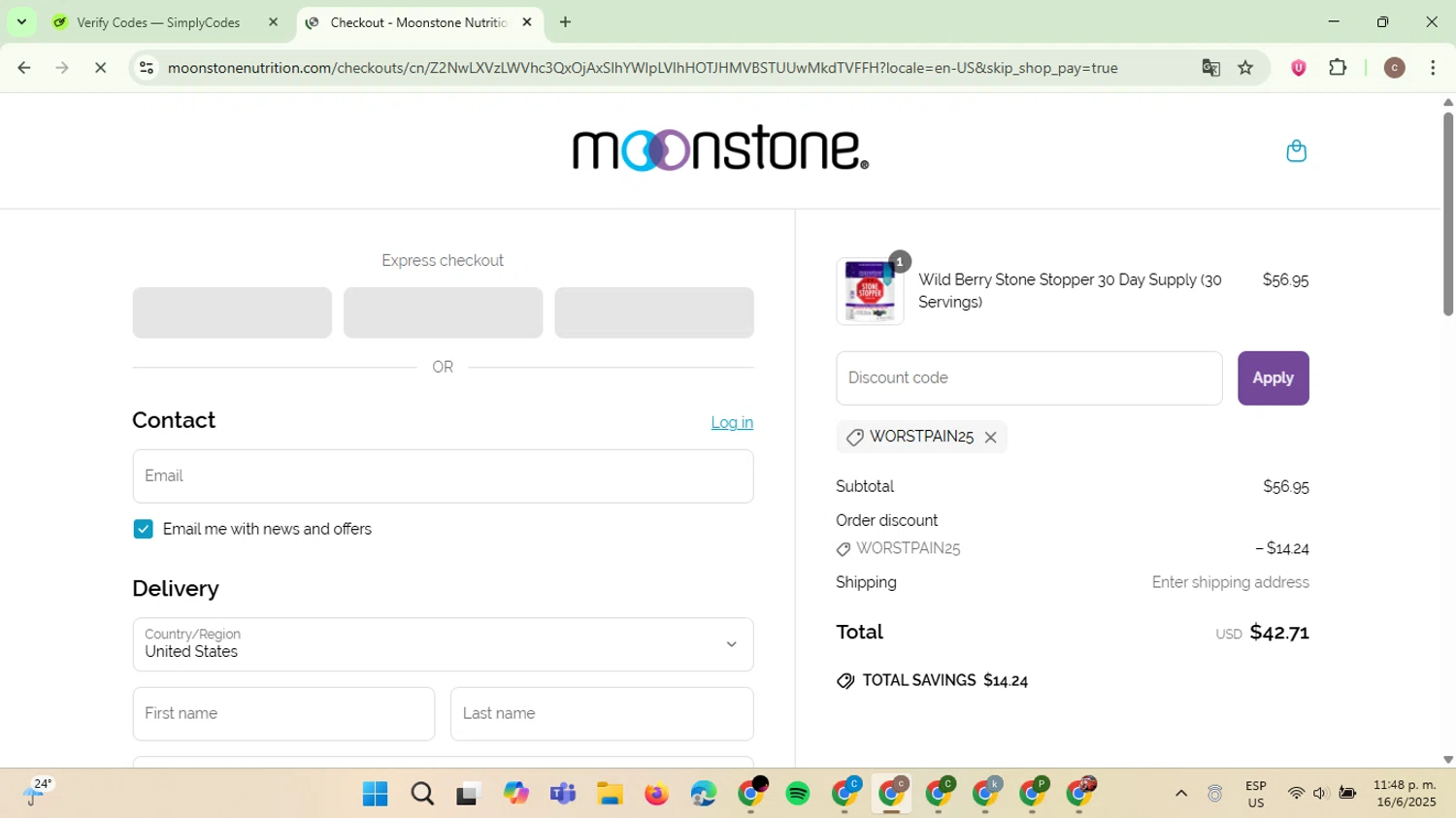The image size is (1456, 818).
Task: Open the weather widget showing 24°
Action: (x=37, y=793)
